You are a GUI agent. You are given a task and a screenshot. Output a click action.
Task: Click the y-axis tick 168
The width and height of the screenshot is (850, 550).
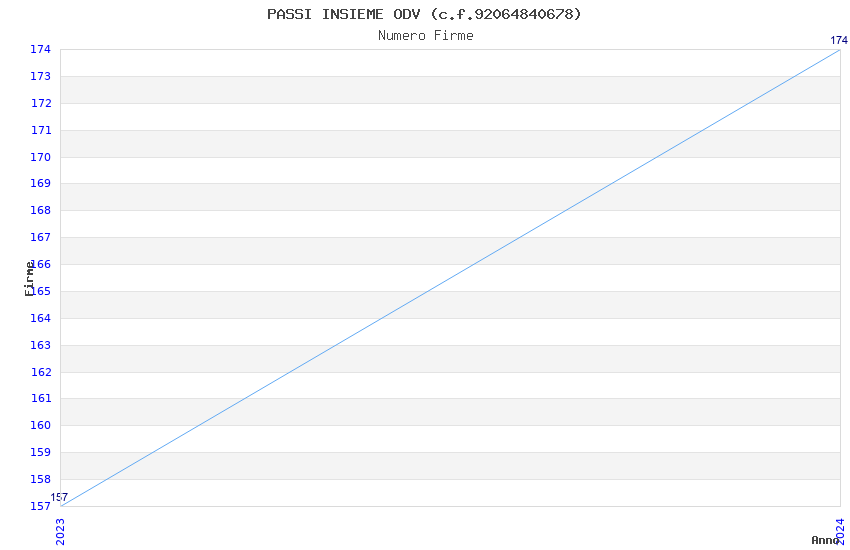[41, 210]
